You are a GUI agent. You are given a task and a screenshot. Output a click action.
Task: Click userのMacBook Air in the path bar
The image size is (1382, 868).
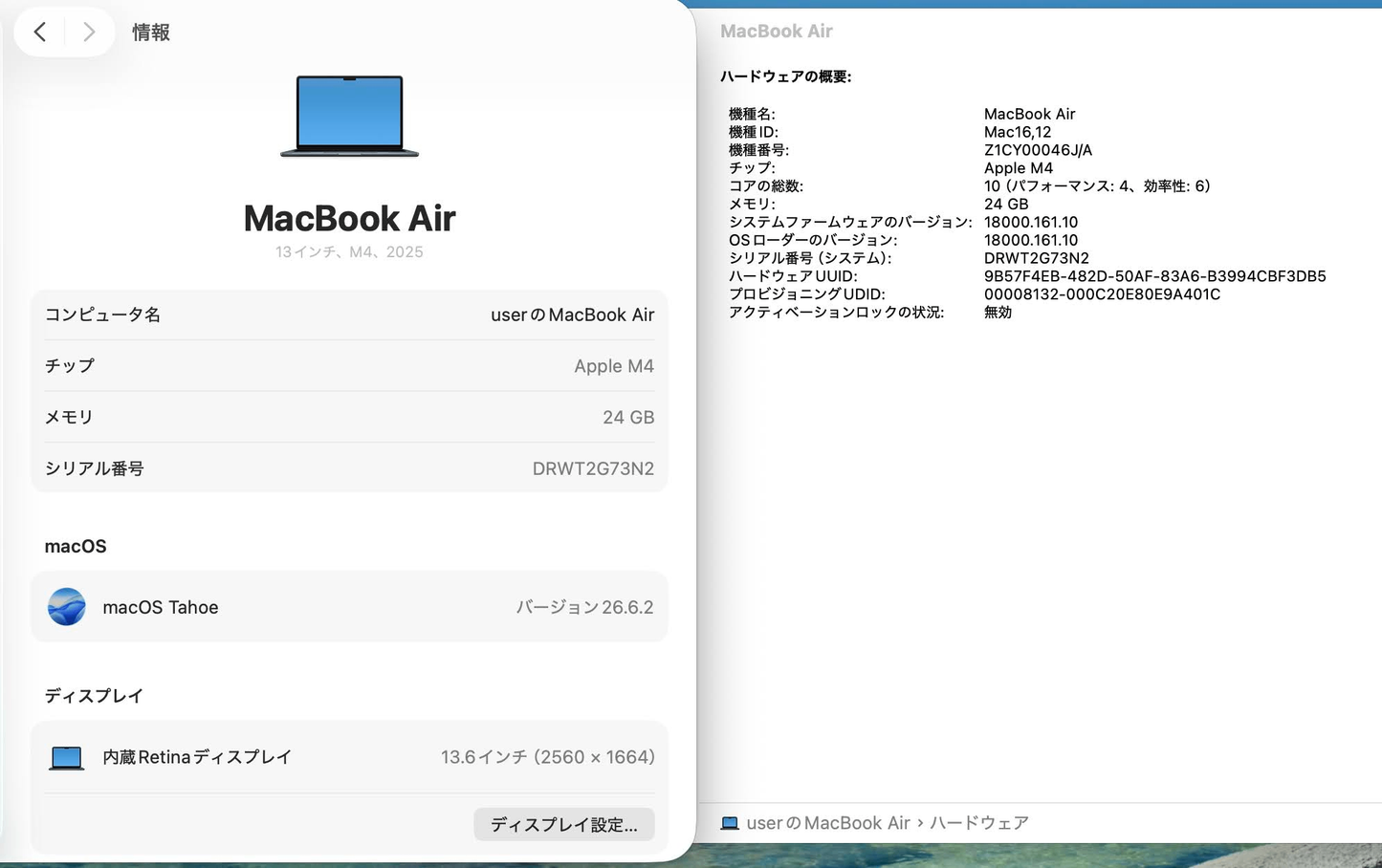[828, 823]
